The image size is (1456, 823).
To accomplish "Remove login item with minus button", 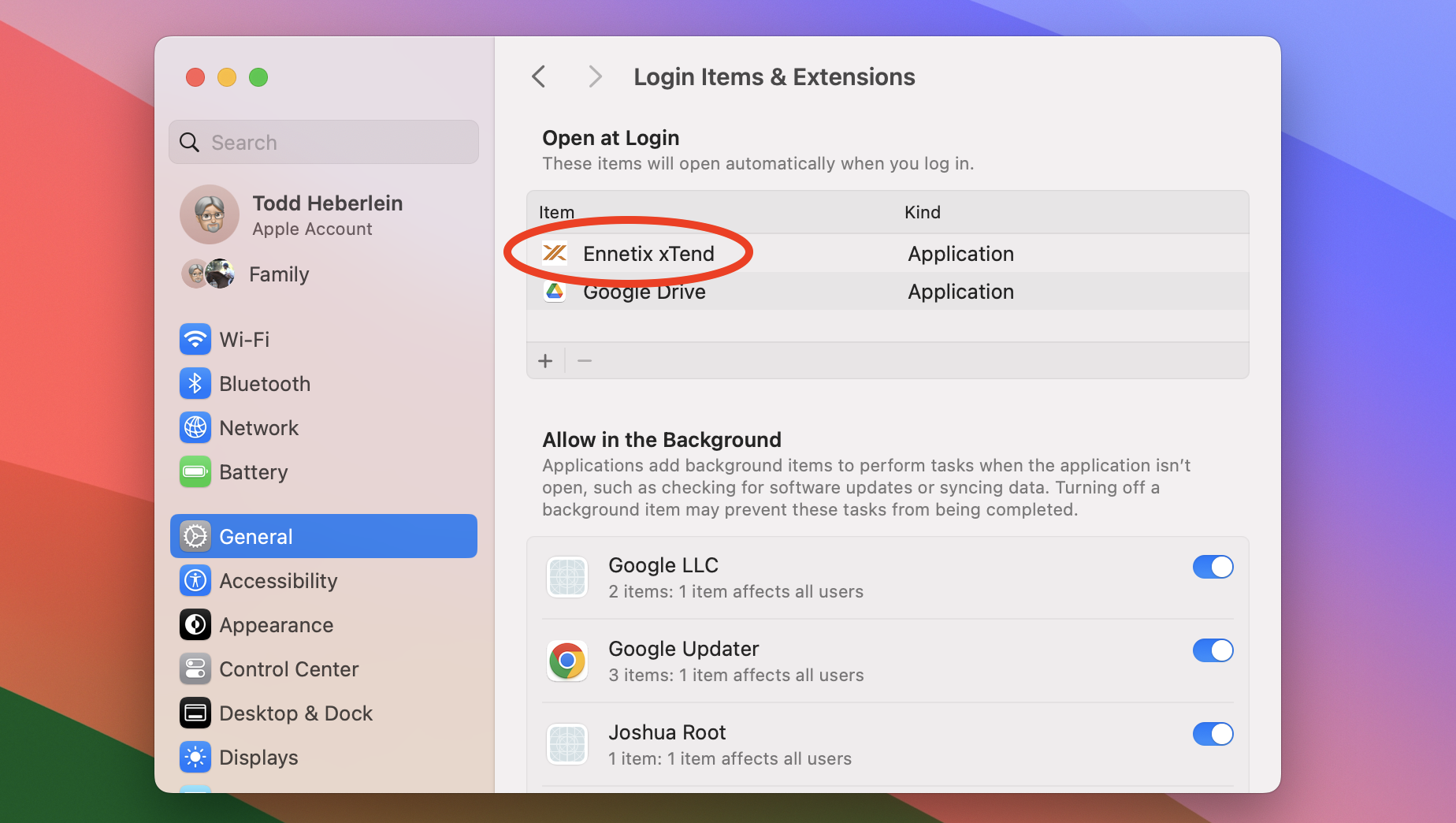I will point(585,361).
